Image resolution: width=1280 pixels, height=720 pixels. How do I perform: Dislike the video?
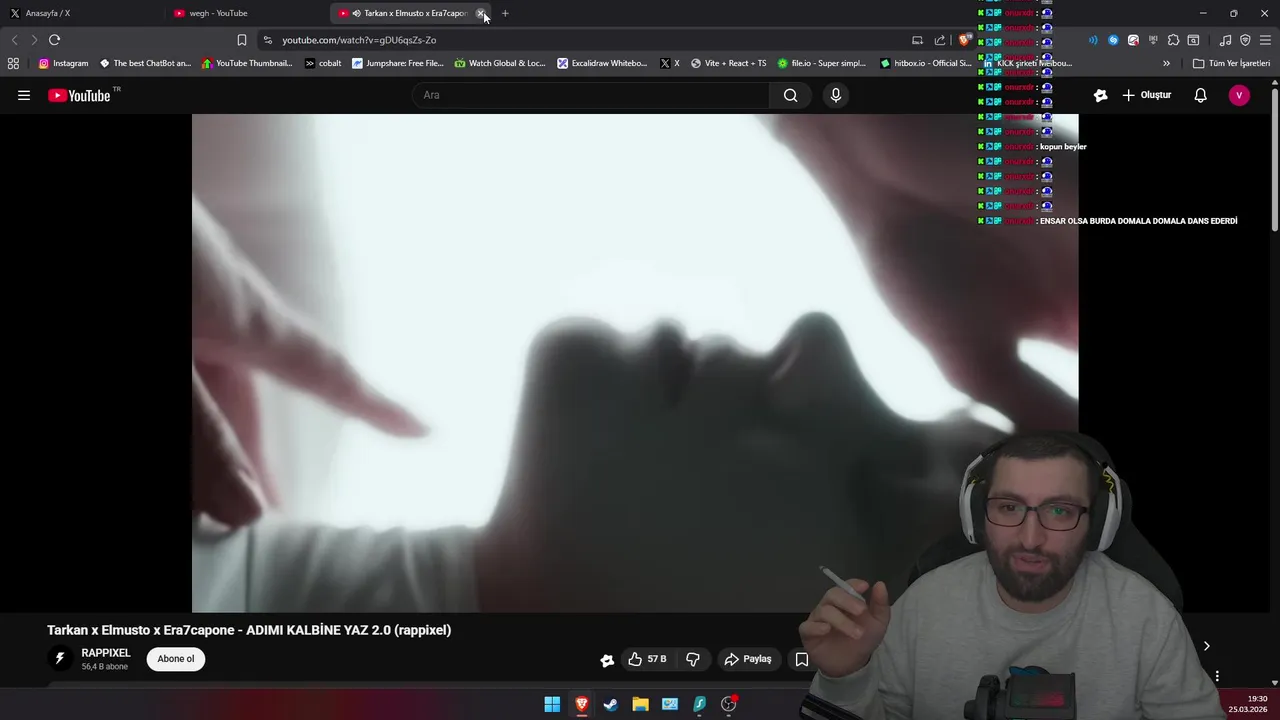coord(693,659)
